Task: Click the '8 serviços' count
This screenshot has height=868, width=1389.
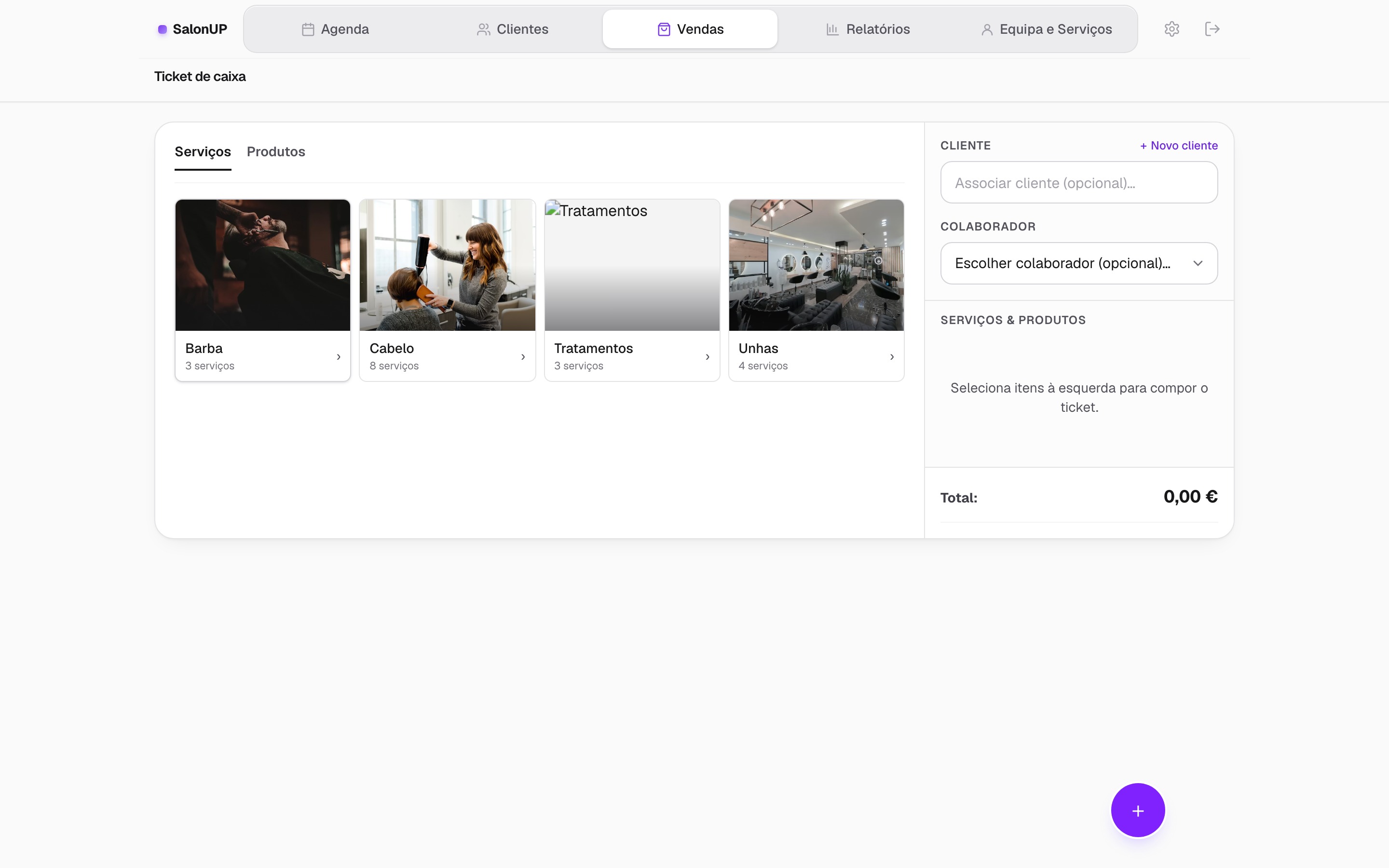Action: pos(394,366)
